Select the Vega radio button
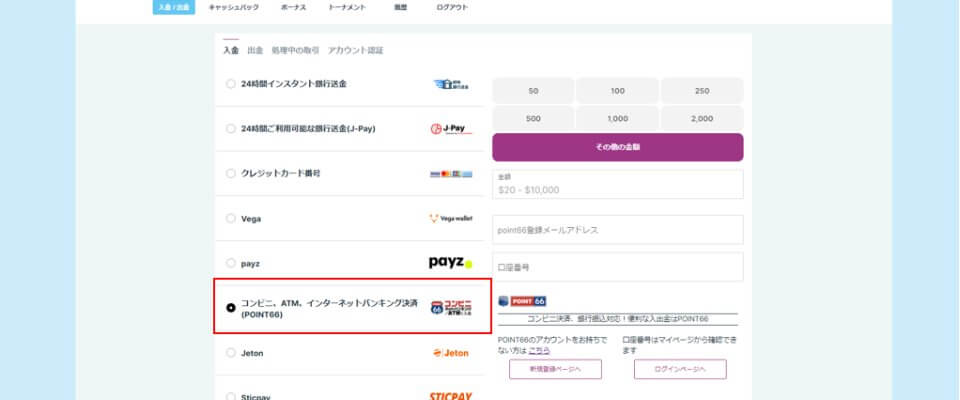The image size is (960, 400). pyautogui.click(x=230, y=218)
